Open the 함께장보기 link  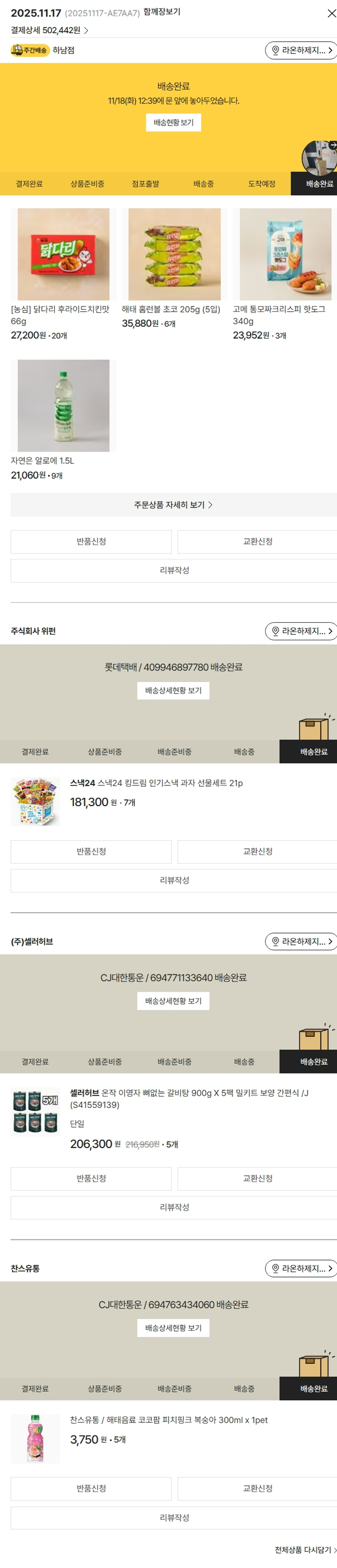(161, 12)
